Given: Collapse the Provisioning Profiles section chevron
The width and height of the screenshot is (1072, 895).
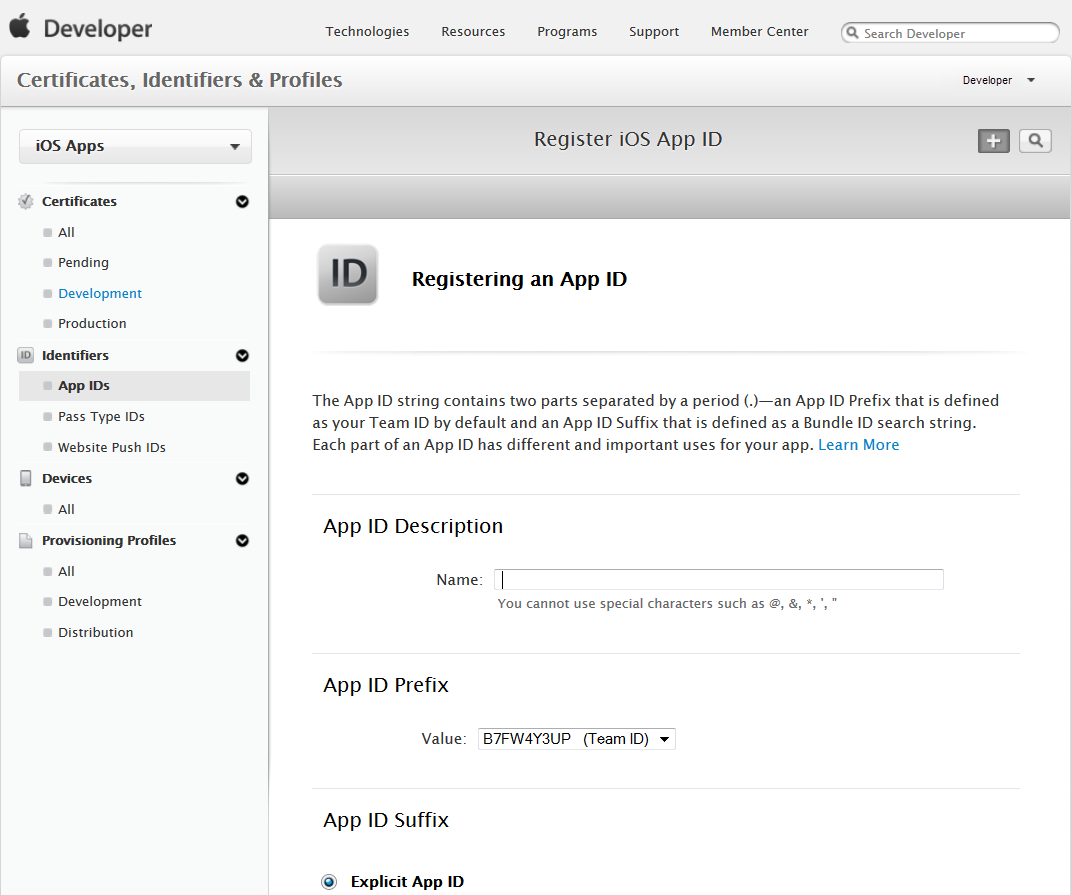Looking at the screenshot, I should click(242, 541).
